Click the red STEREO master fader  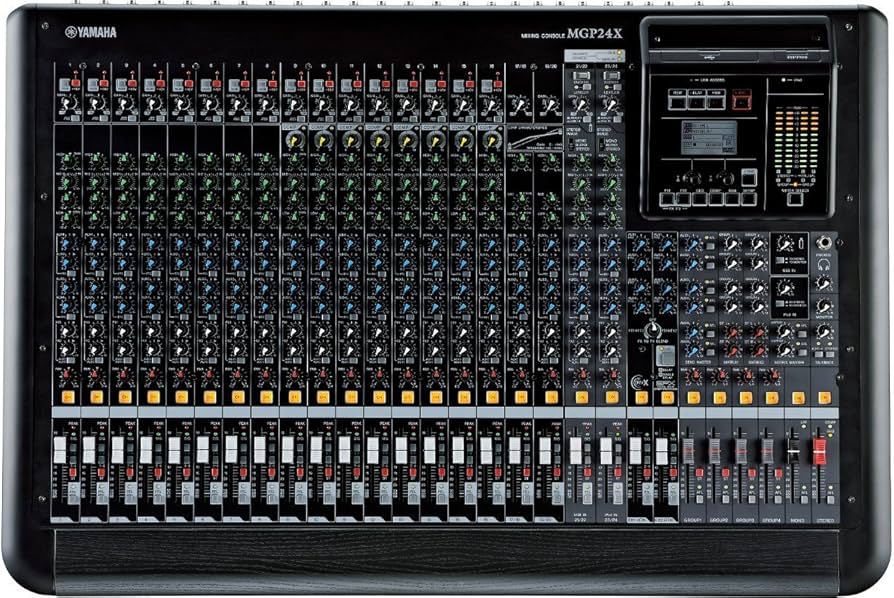pyautogui.click(x=821, y=452)
